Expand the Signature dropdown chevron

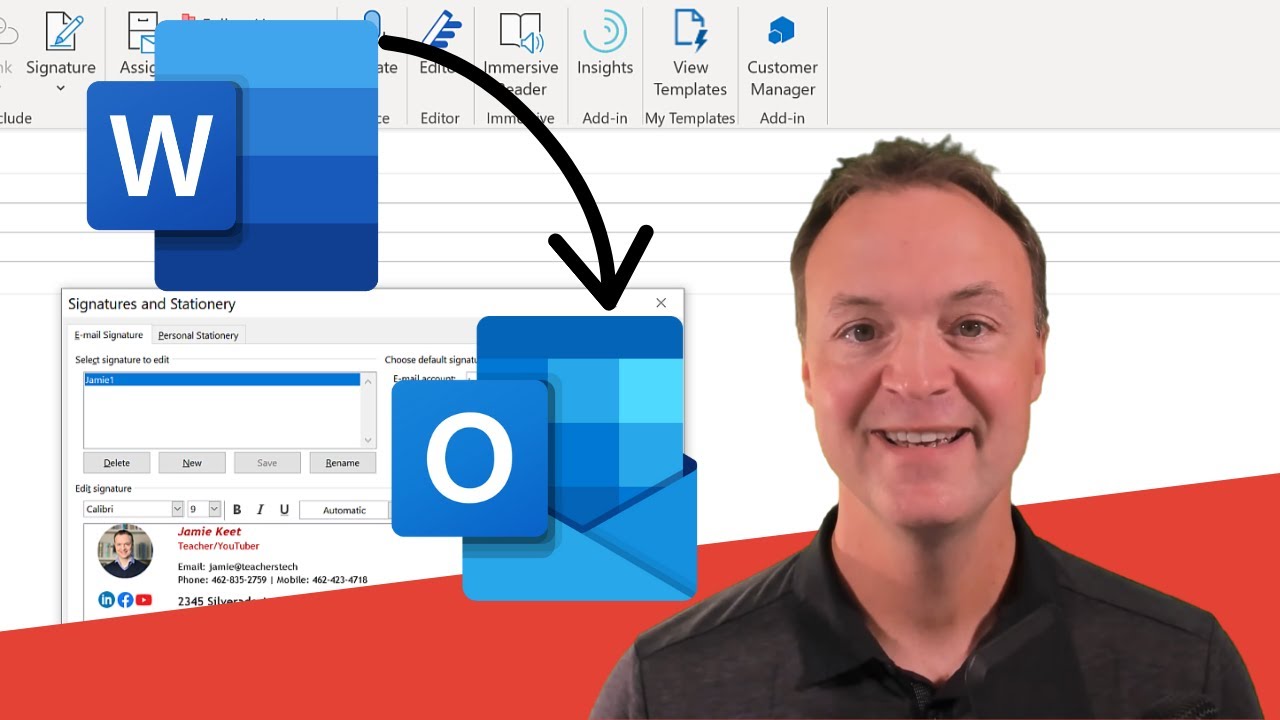(x=61, y=88)
